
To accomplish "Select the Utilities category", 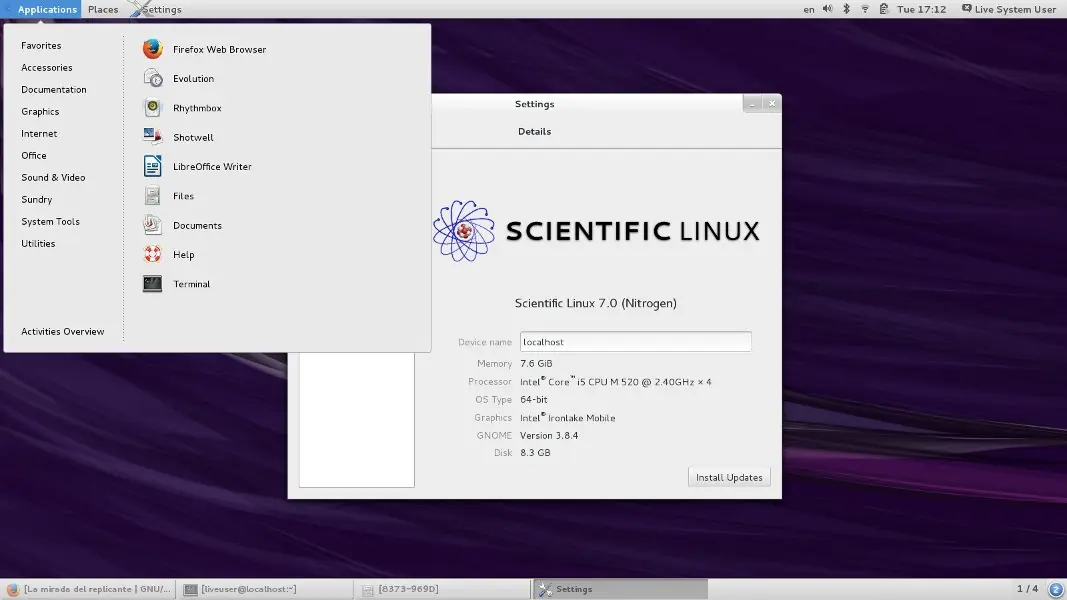I will pos(38,244).
